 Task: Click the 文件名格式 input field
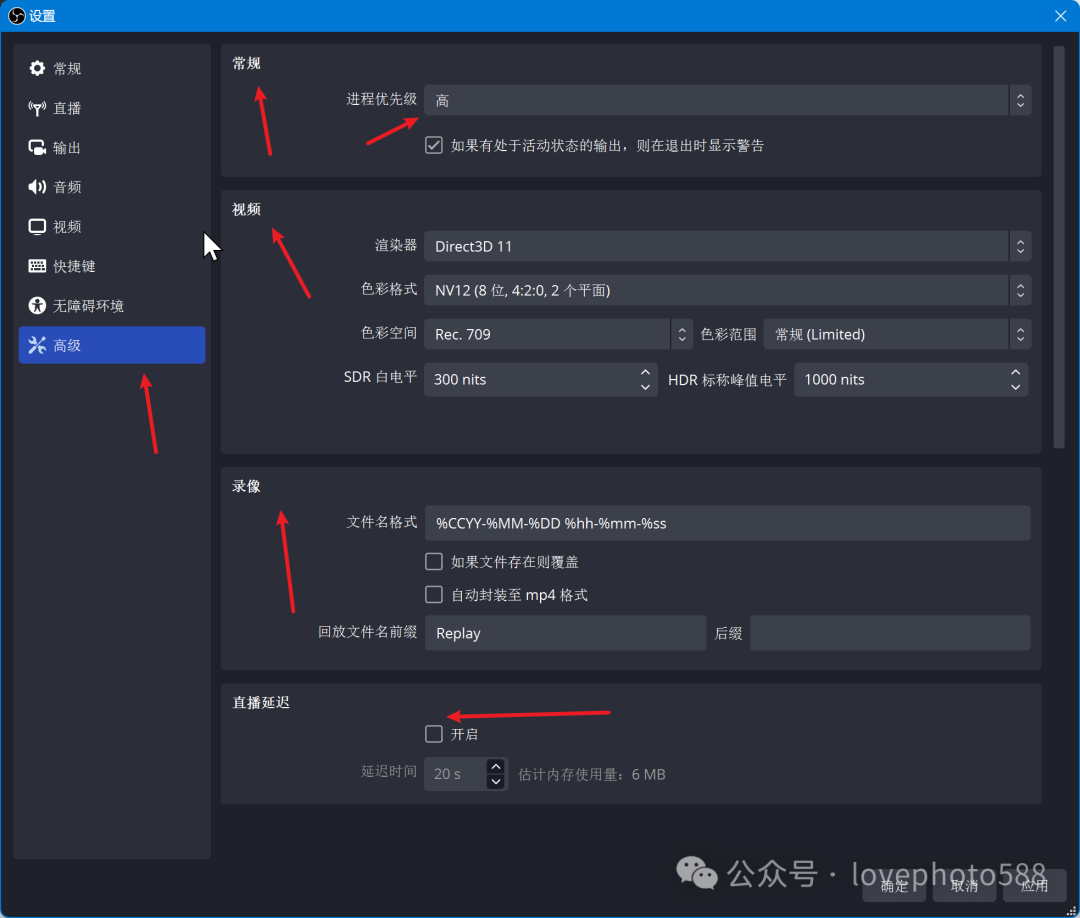click(x=726, y=523)
